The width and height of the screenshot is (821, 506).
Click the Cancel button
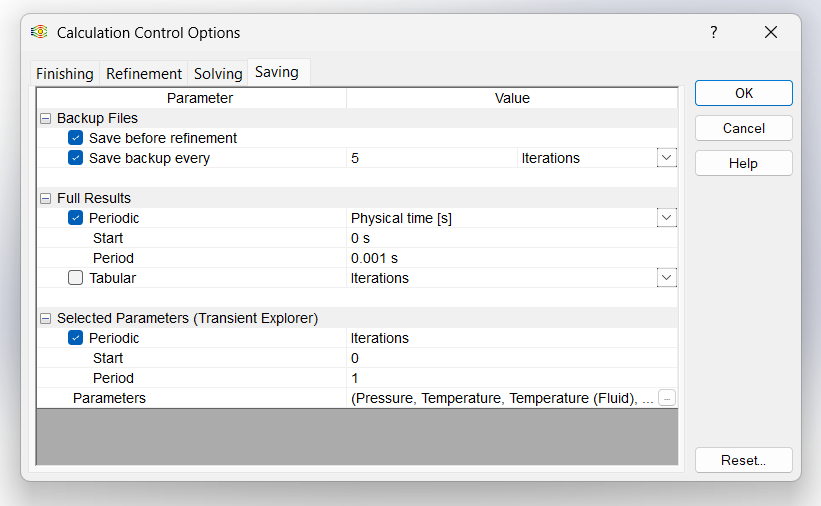click(x=744, y=128)
